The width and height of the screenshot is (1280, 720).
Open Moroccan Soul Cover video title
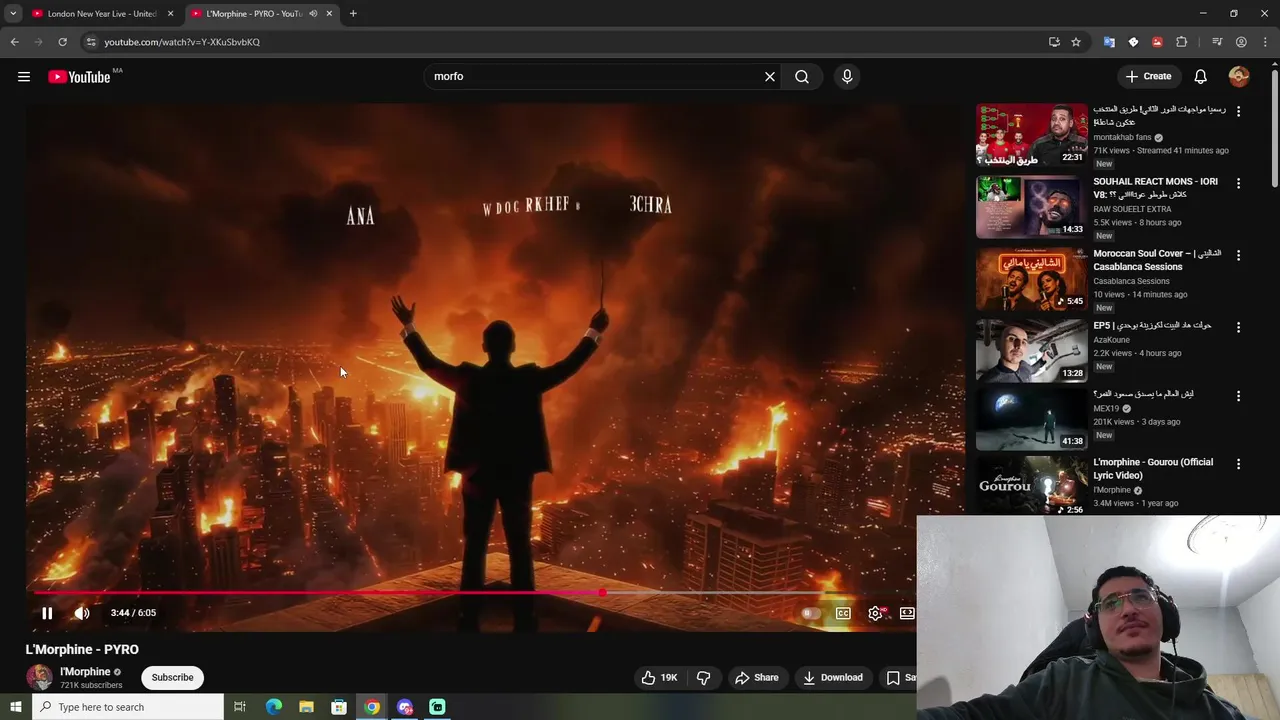(1157, 260)
